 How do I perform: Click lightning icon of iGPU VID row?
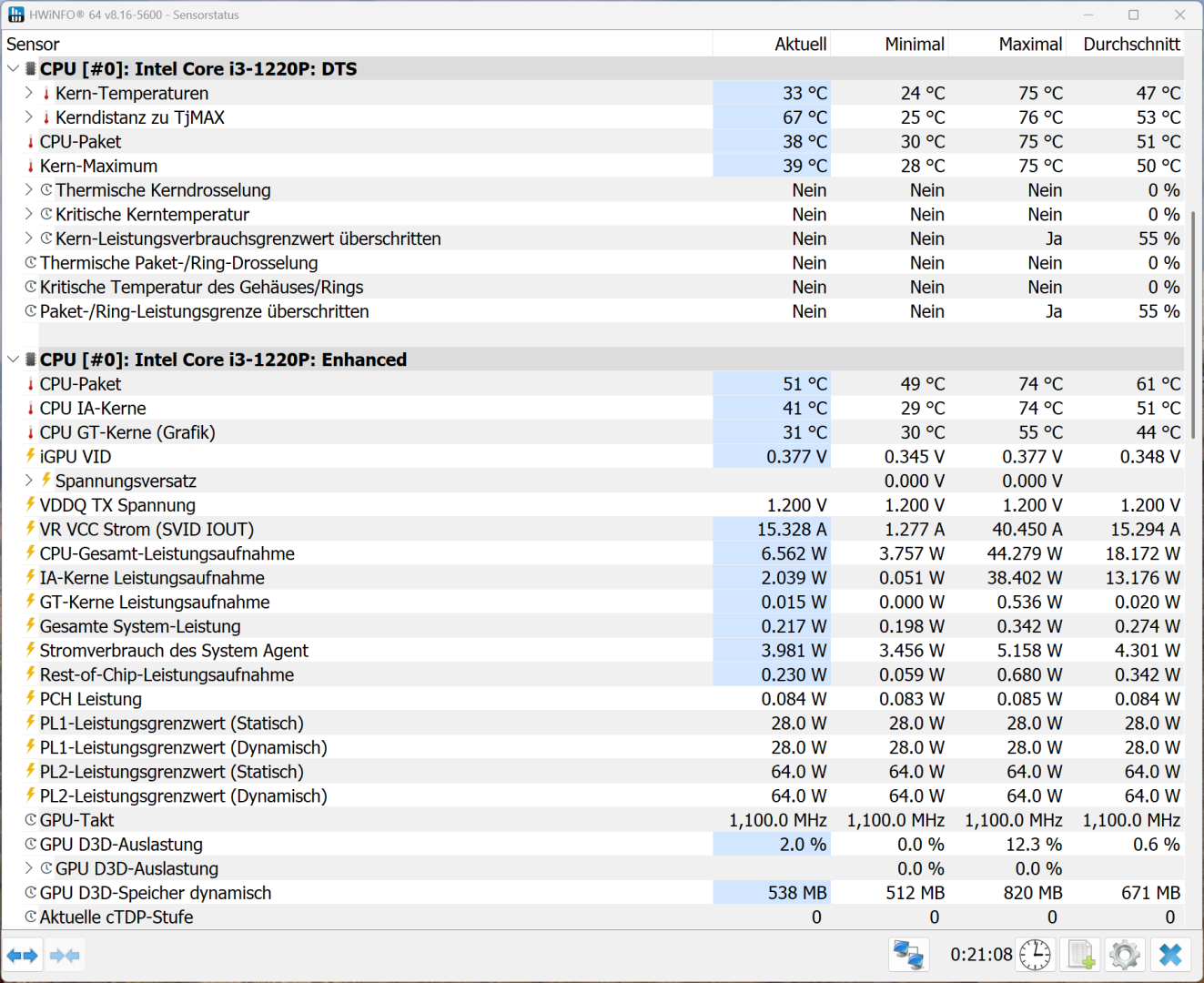[31, 456]
